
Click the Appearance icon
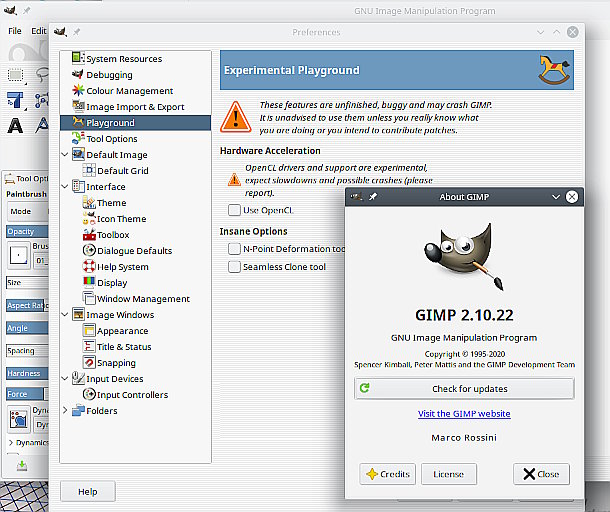(89, 330)
